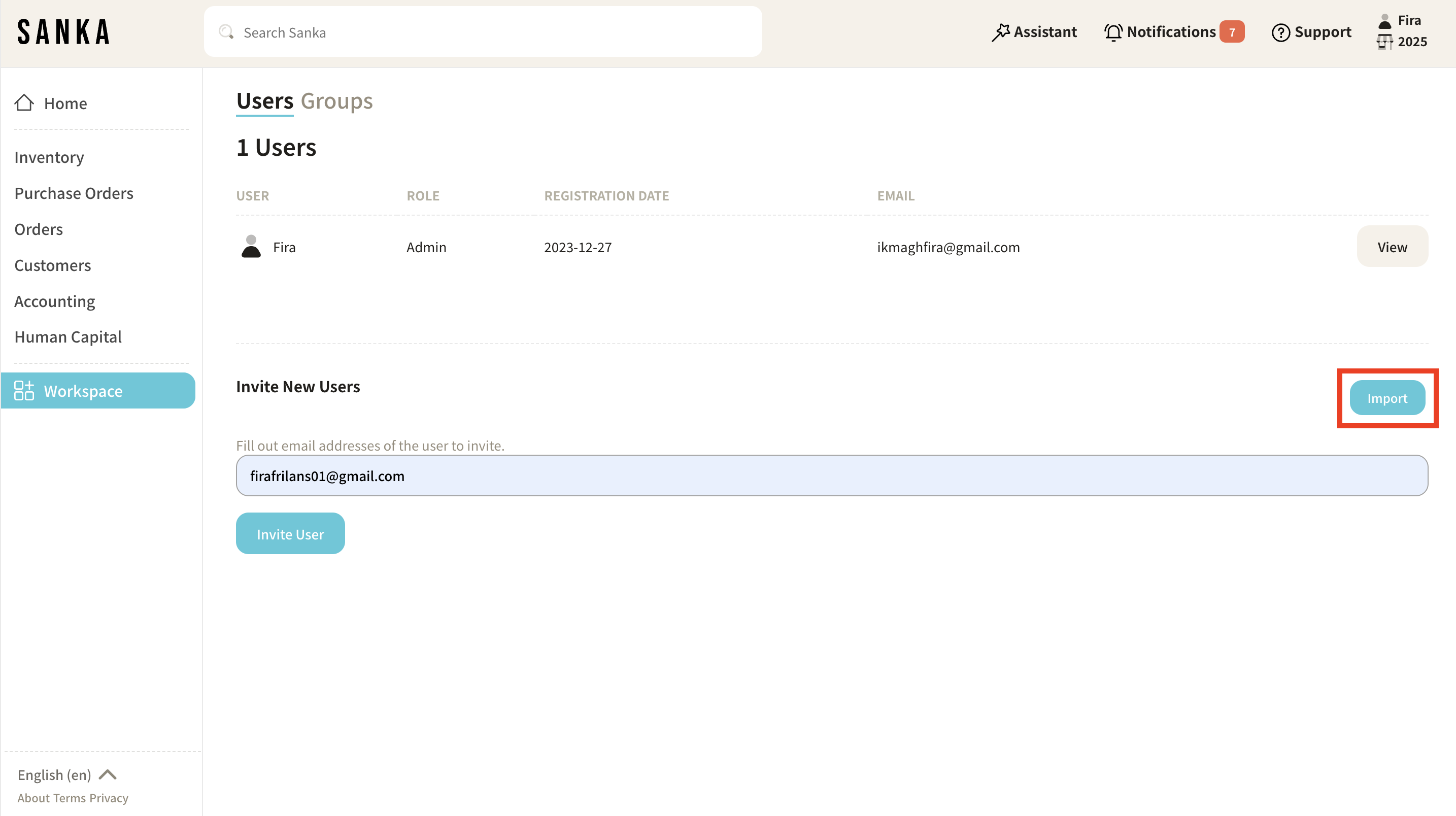
Task: Open the Privacy link in footer
Action: coord(109,798)
